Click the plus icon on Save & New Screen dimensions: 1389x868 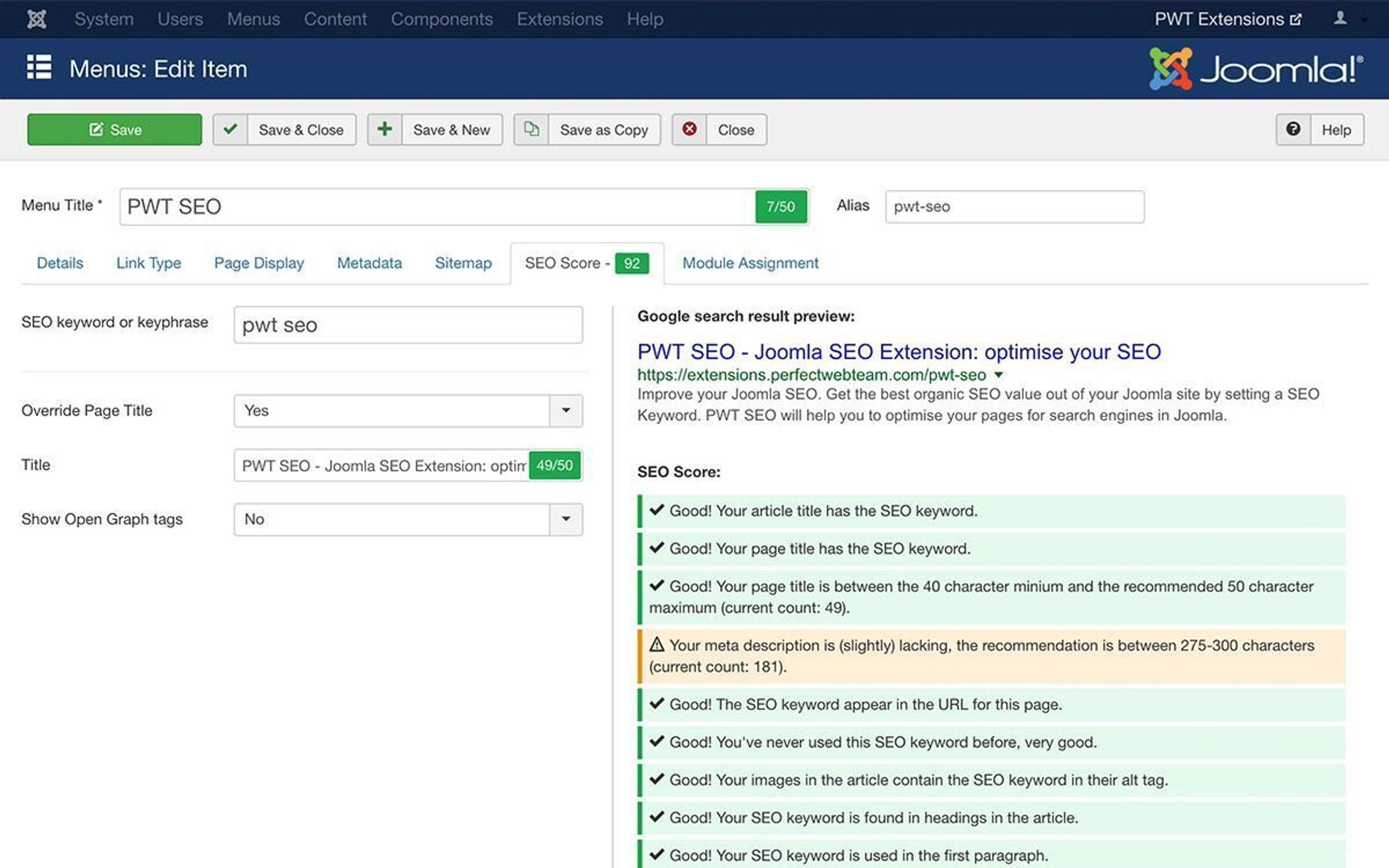[x=385, y=130]
